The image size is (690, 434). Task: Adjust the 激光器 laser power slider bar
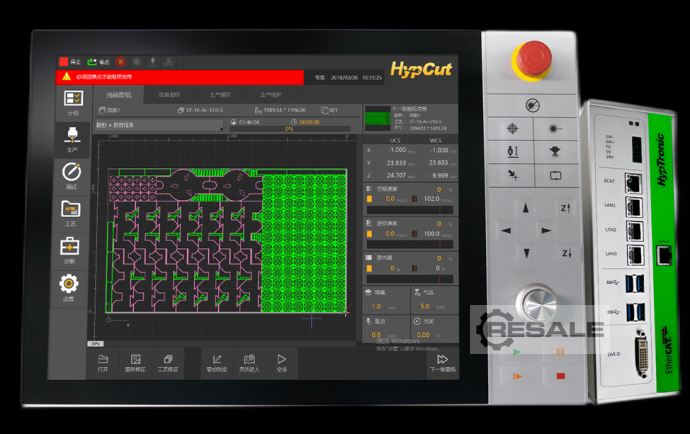pos(410,279)
